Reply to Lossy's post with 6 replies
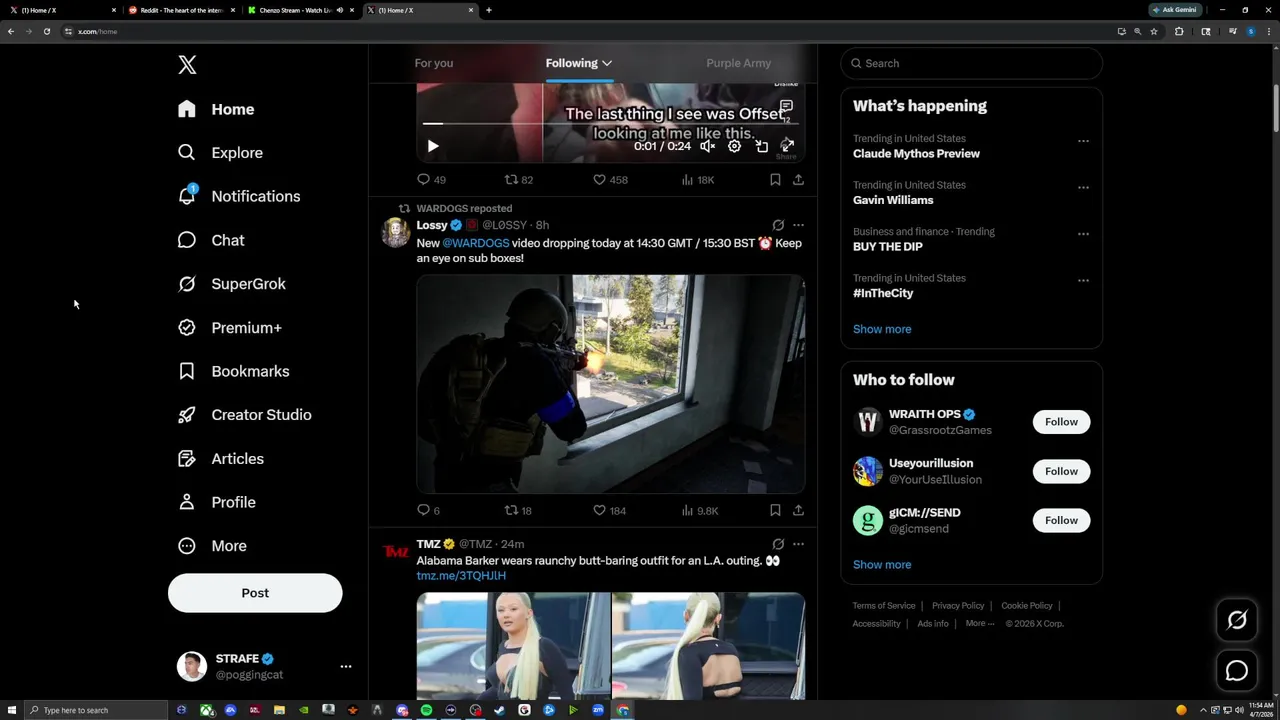1280x720 pixels. click(x=428, y=510)
